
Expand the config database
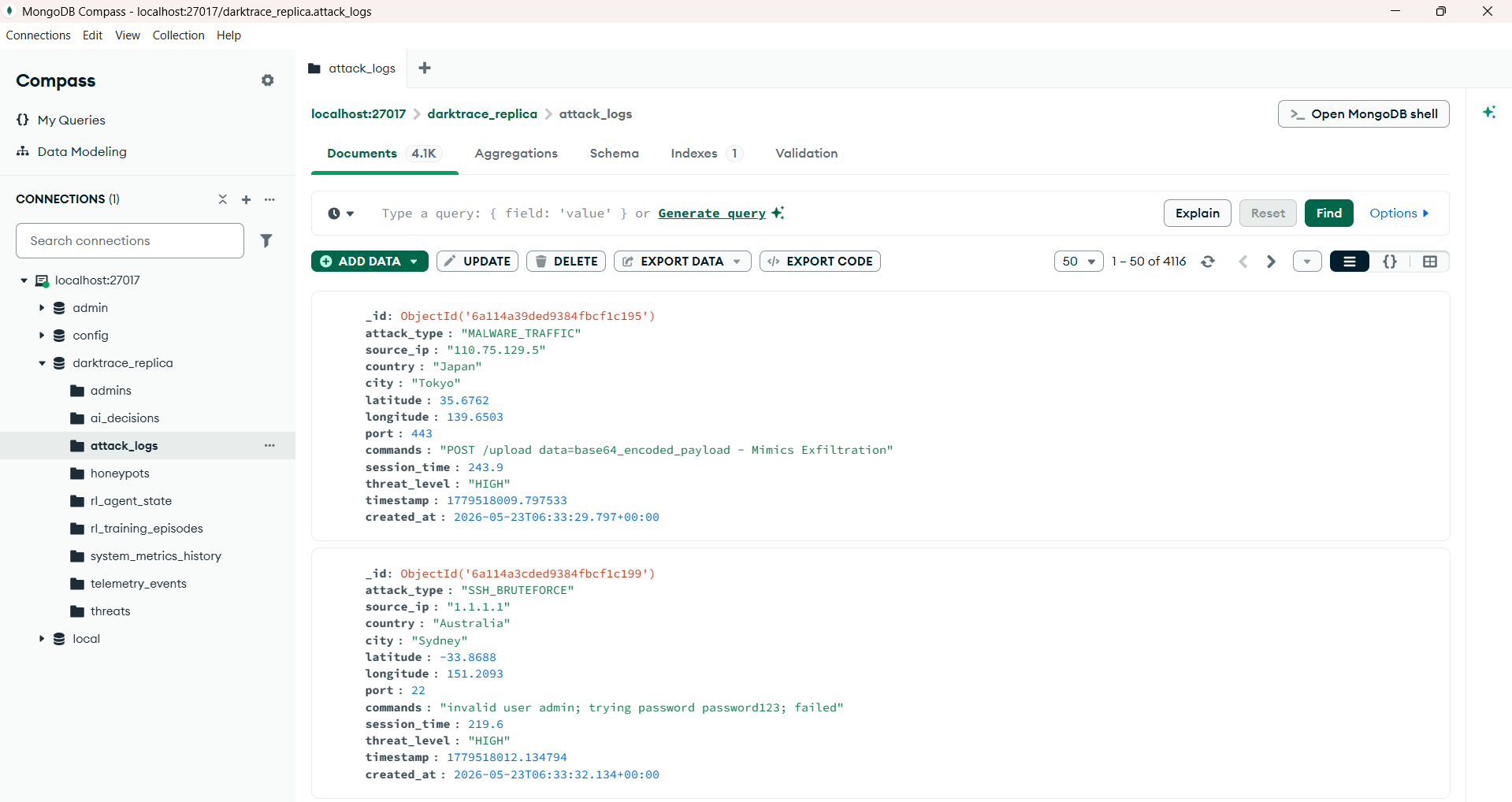click(42, 336)
